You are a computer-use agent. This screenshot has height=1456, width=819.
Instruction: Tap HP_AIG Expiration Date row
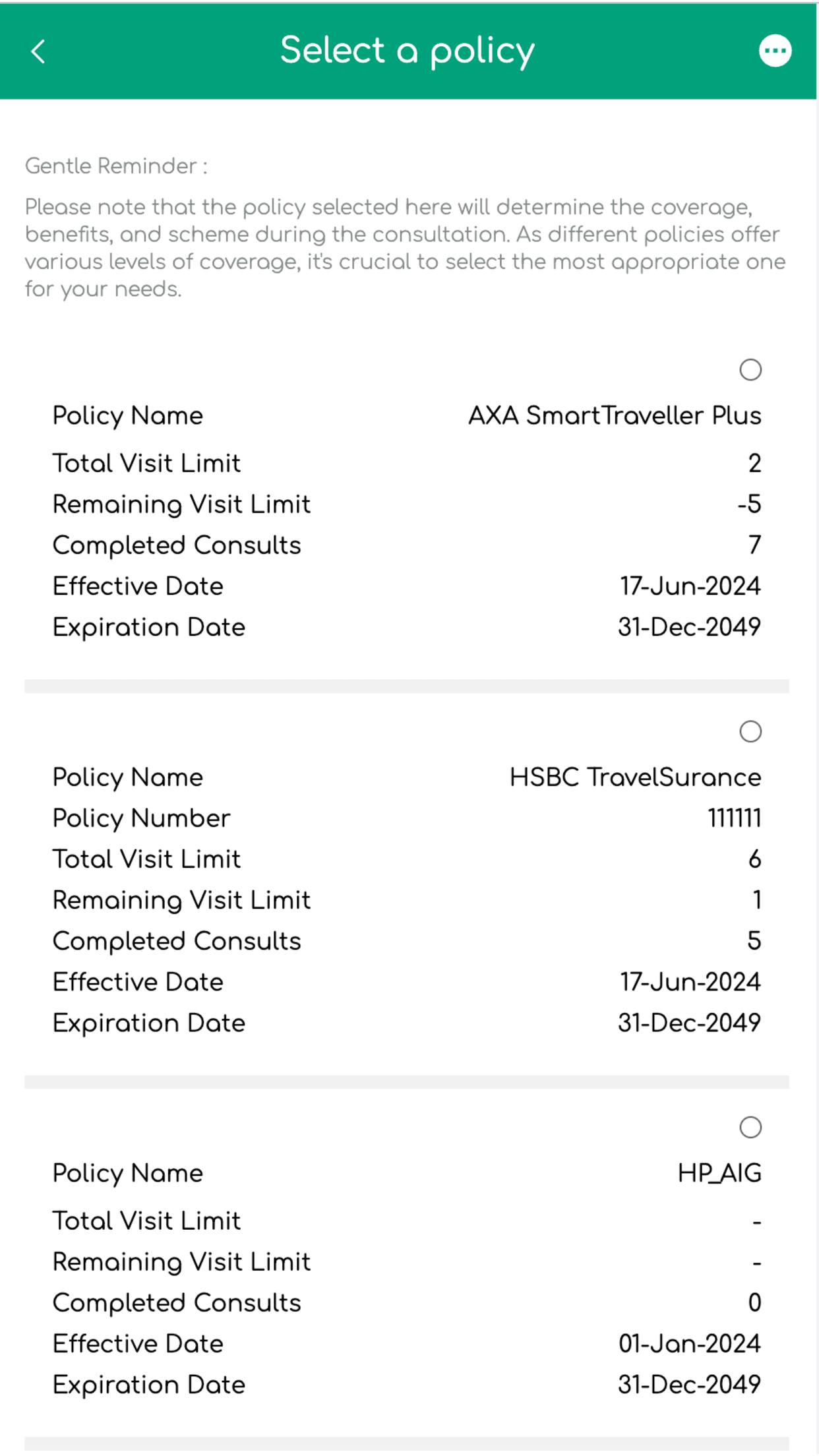point(407,1384)
